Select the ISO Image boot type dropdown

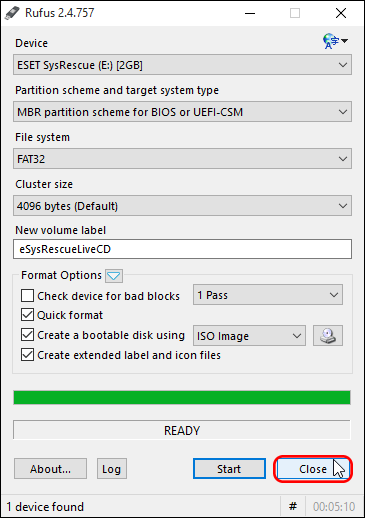(249, 336)
